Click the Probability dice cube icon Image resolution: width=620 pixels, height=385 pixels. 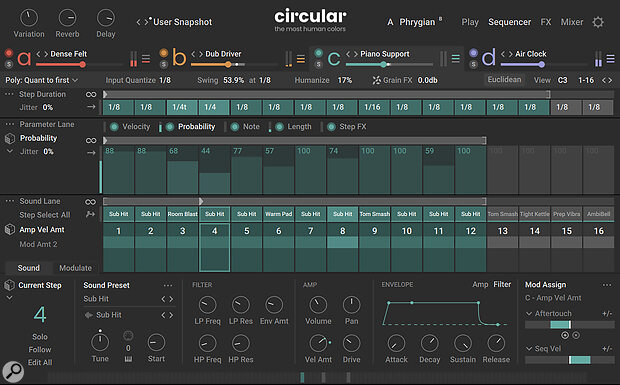[9, 138]
